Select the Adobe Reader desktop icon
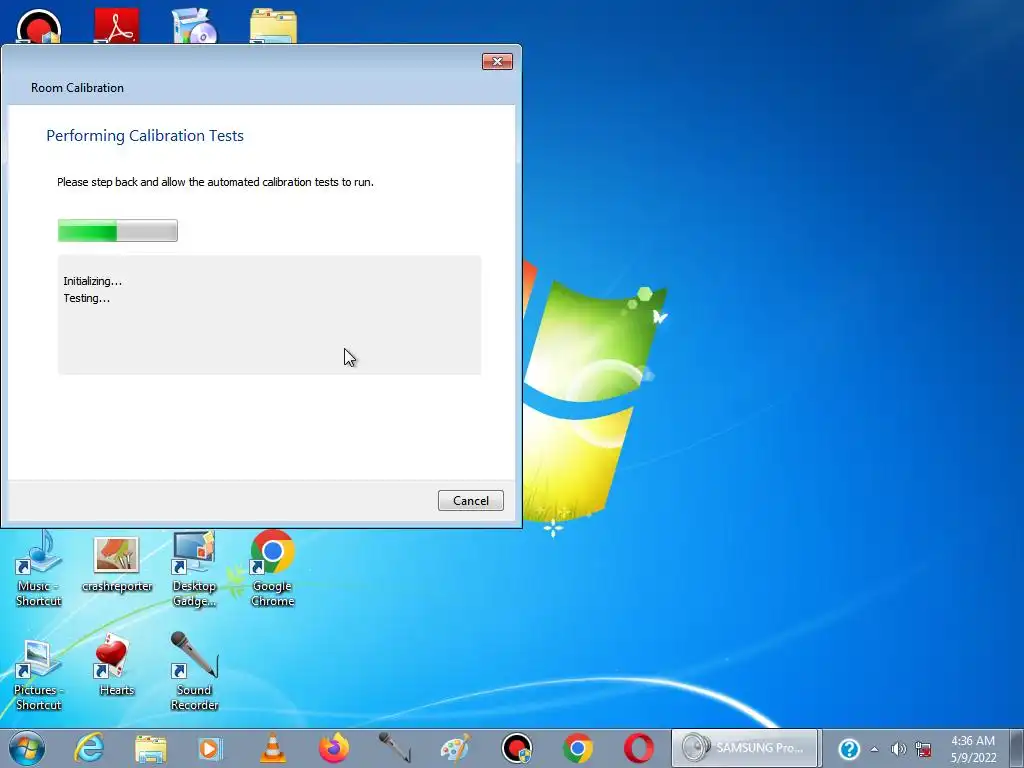Image resolution: width=1024 pixels, height=768 pixels. tap(116, 26)
